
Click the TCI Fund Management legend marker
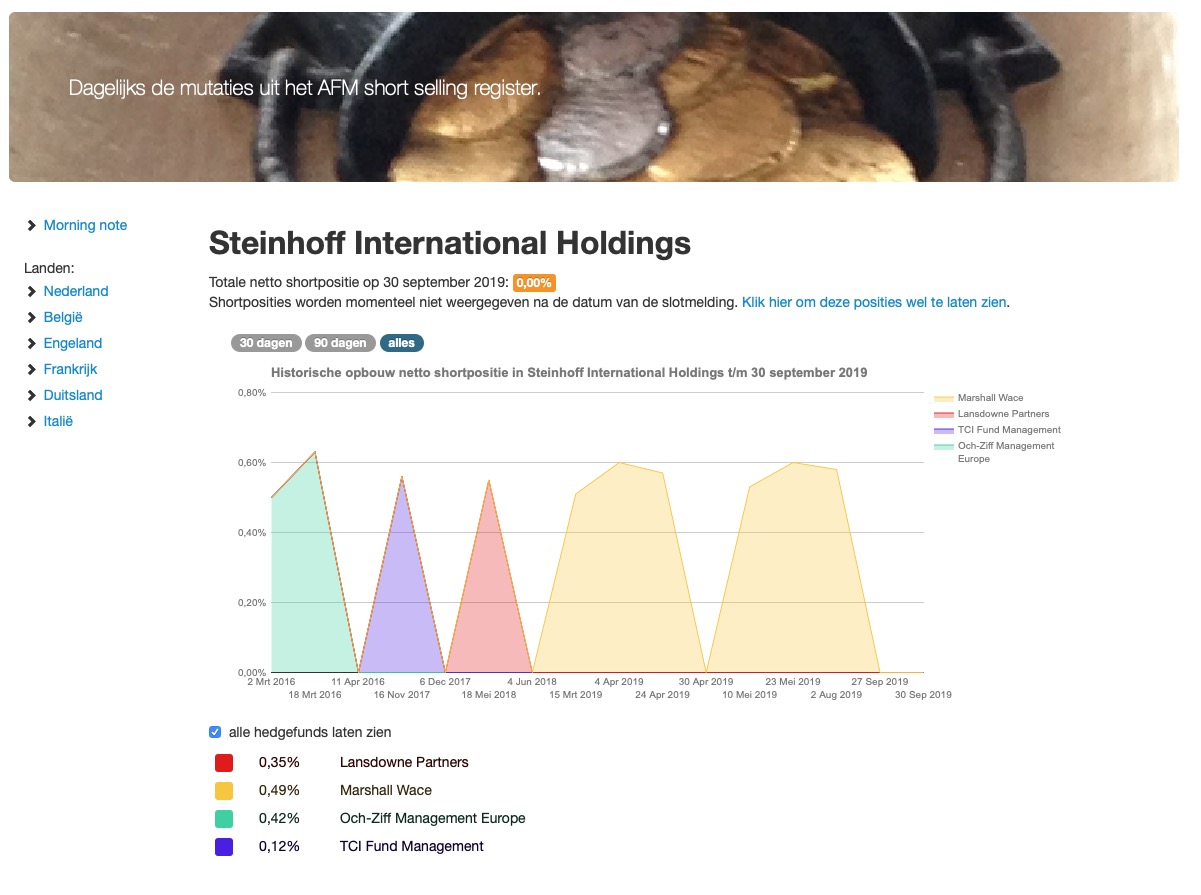click(x=944, y=429)
